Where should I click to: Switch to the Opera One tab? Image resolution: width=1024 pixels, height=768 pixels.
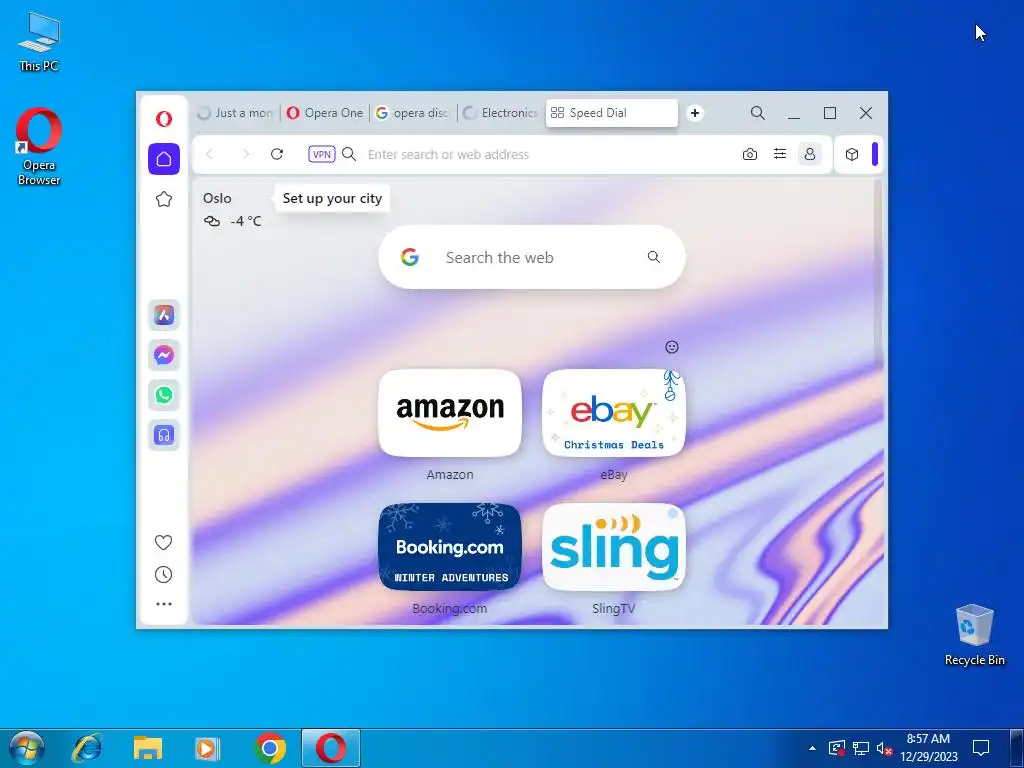coord(325,113)
